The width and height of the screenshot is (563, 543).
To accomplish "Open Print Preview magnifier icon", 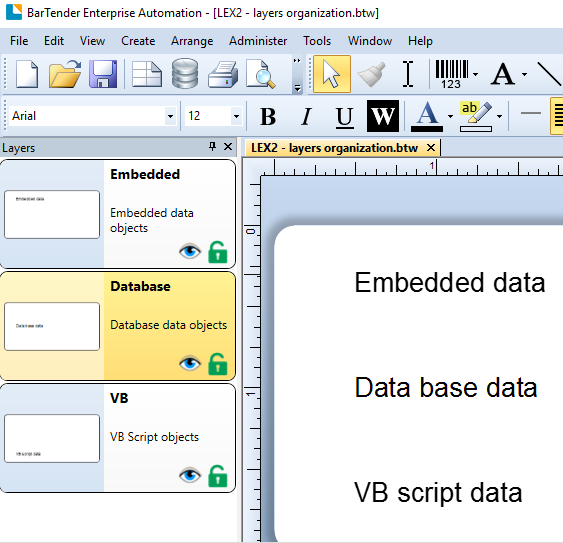I will click(261, 74).
